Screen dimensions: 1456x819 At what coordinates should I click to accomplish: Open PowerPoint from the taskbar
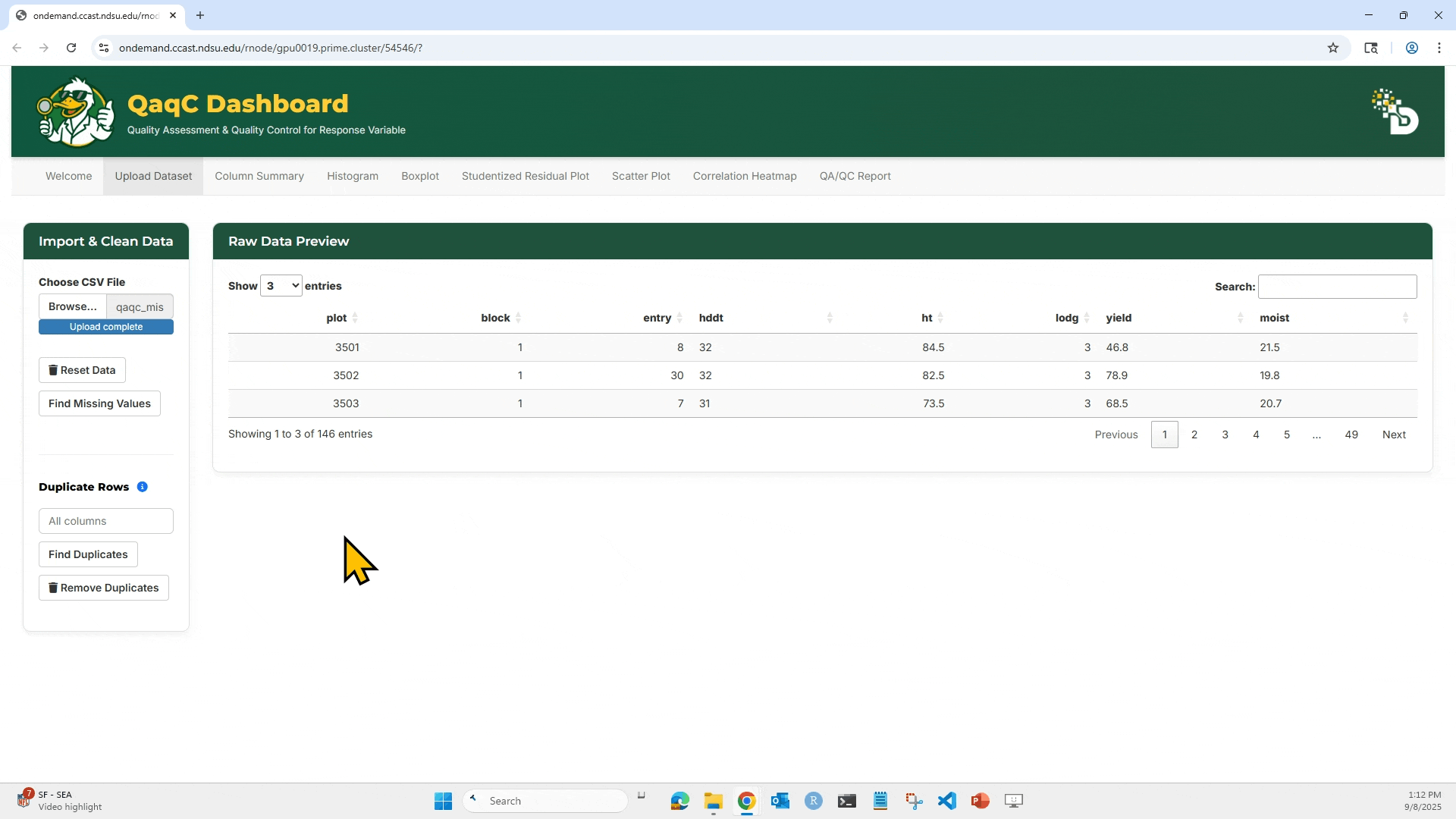pos(981,800)
